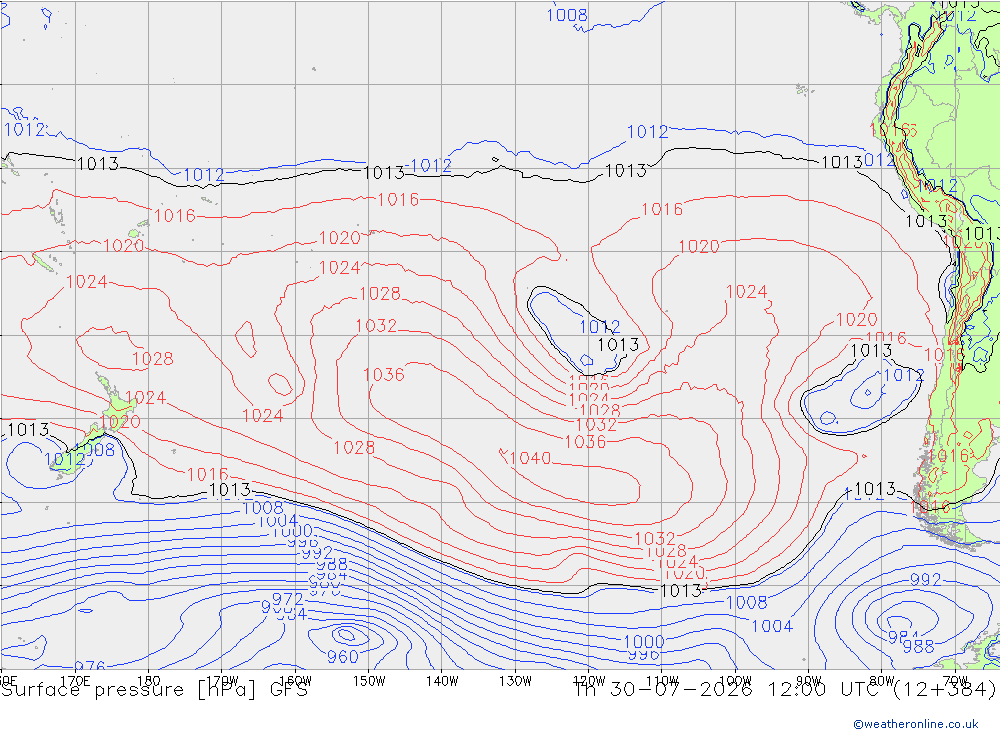Click the 110W longitude label

click(x=662, y=681)
